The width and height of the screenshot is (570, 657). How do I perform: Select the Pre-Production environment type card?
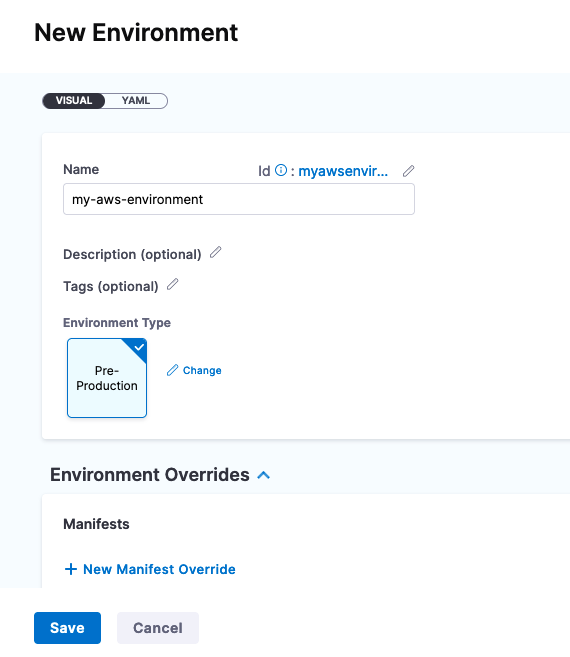107,378
